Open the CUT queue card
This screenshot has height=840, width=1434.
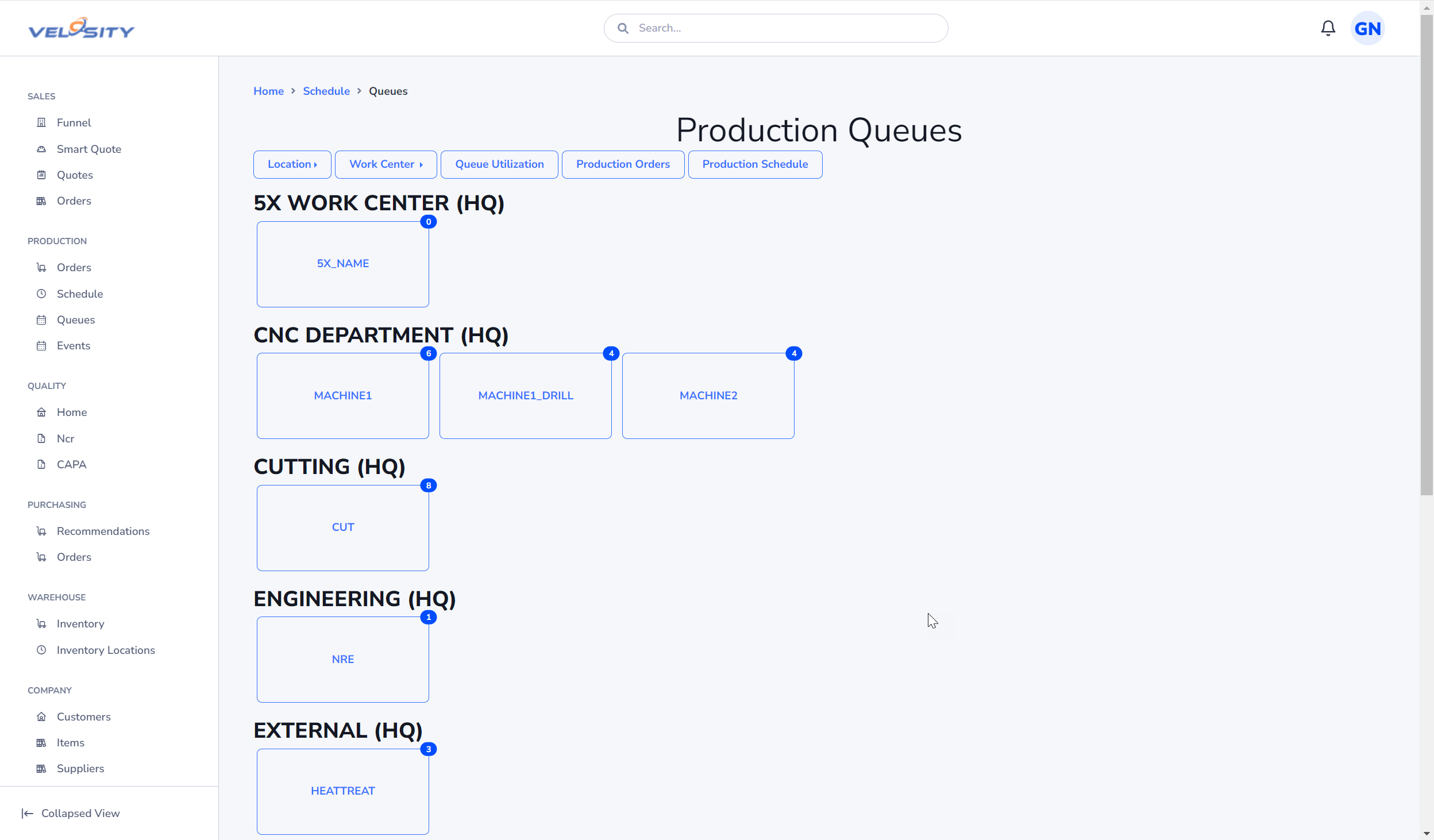tap(343, 528)
